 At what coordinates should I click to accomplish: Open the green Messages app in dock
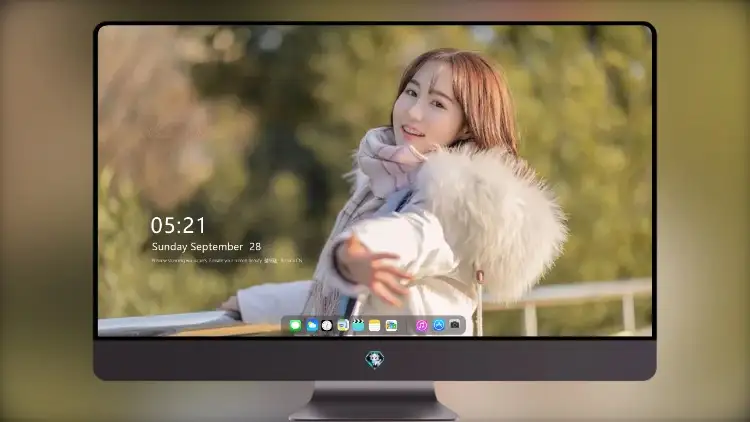pyautogui.click(x=295, y=326)
